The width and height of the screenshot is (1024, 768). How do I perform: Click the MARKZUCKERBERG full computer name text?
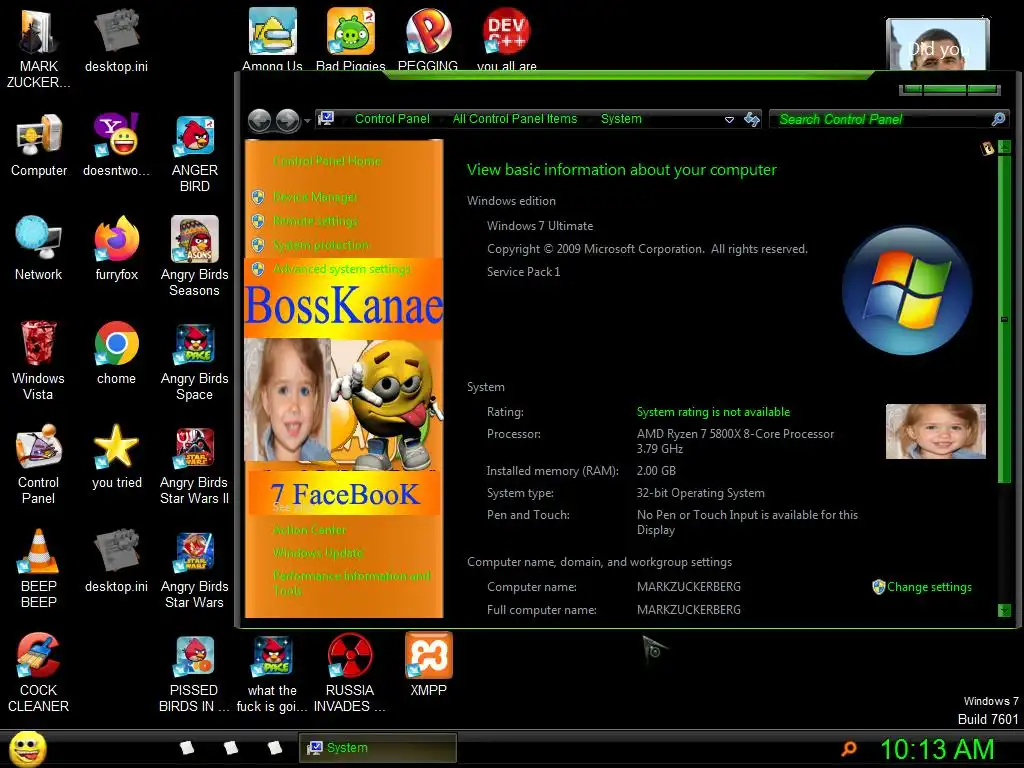click(688, 610)
